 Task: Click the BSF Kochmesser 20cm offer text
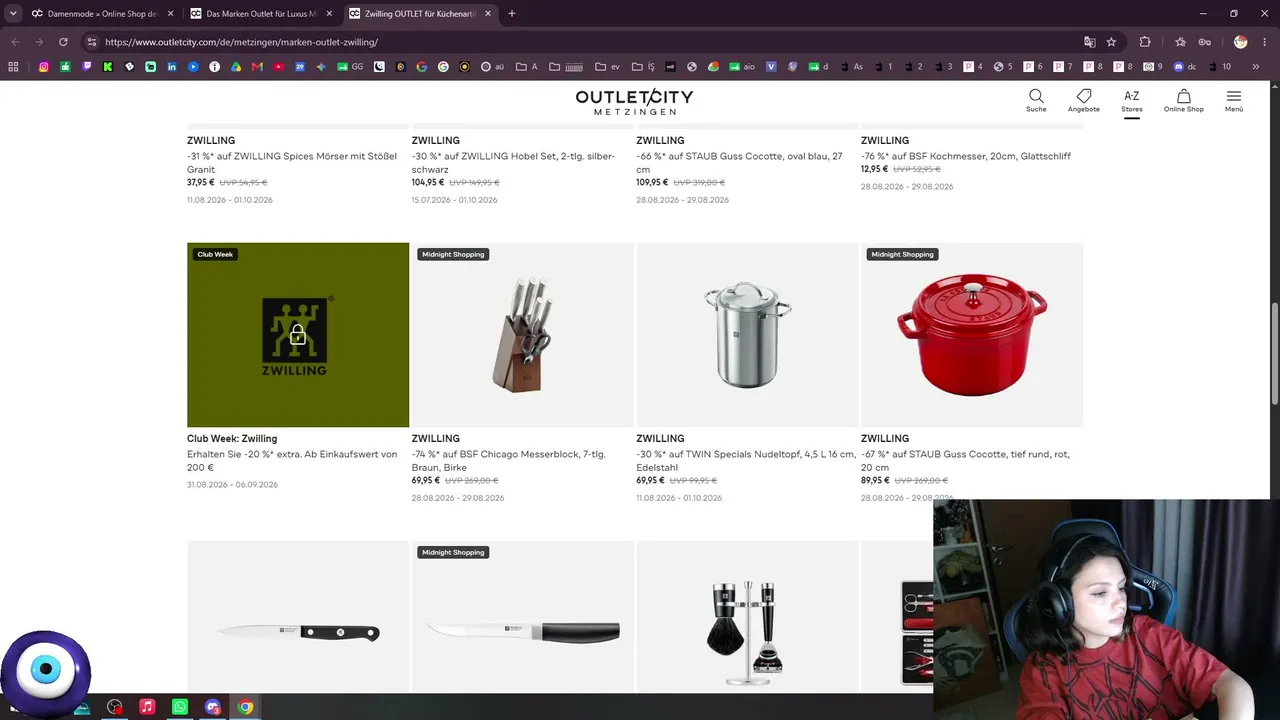click(966, 156)
